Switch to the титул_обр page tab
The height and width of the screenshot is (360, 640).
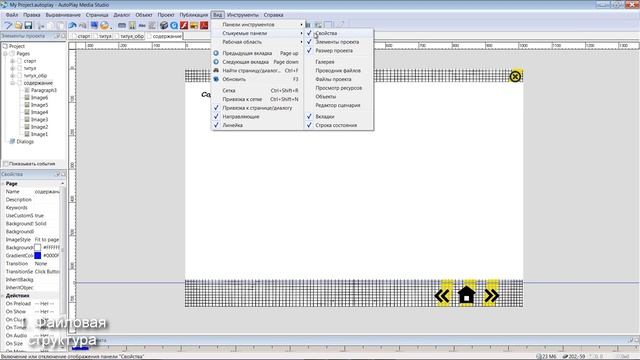(129, 36)
